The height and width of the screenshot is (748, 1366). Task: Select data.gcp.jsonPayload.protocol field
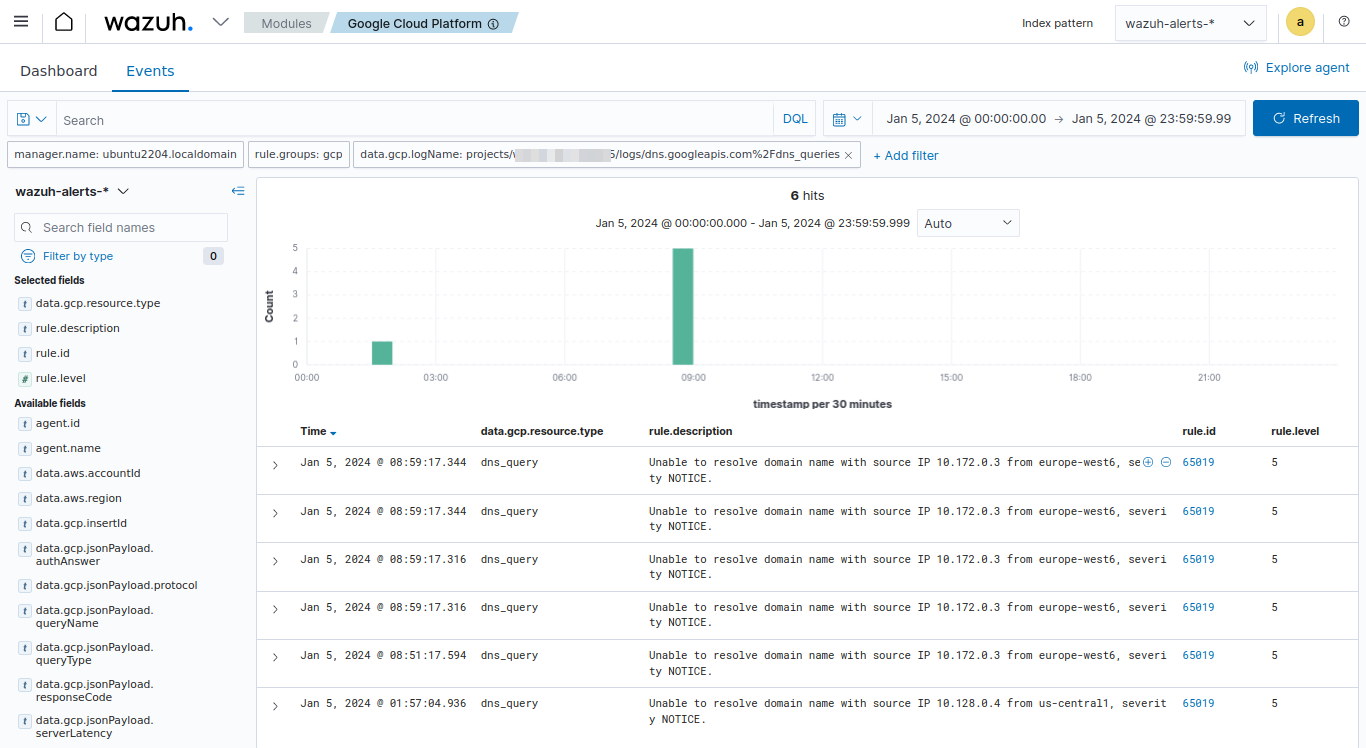117,585
